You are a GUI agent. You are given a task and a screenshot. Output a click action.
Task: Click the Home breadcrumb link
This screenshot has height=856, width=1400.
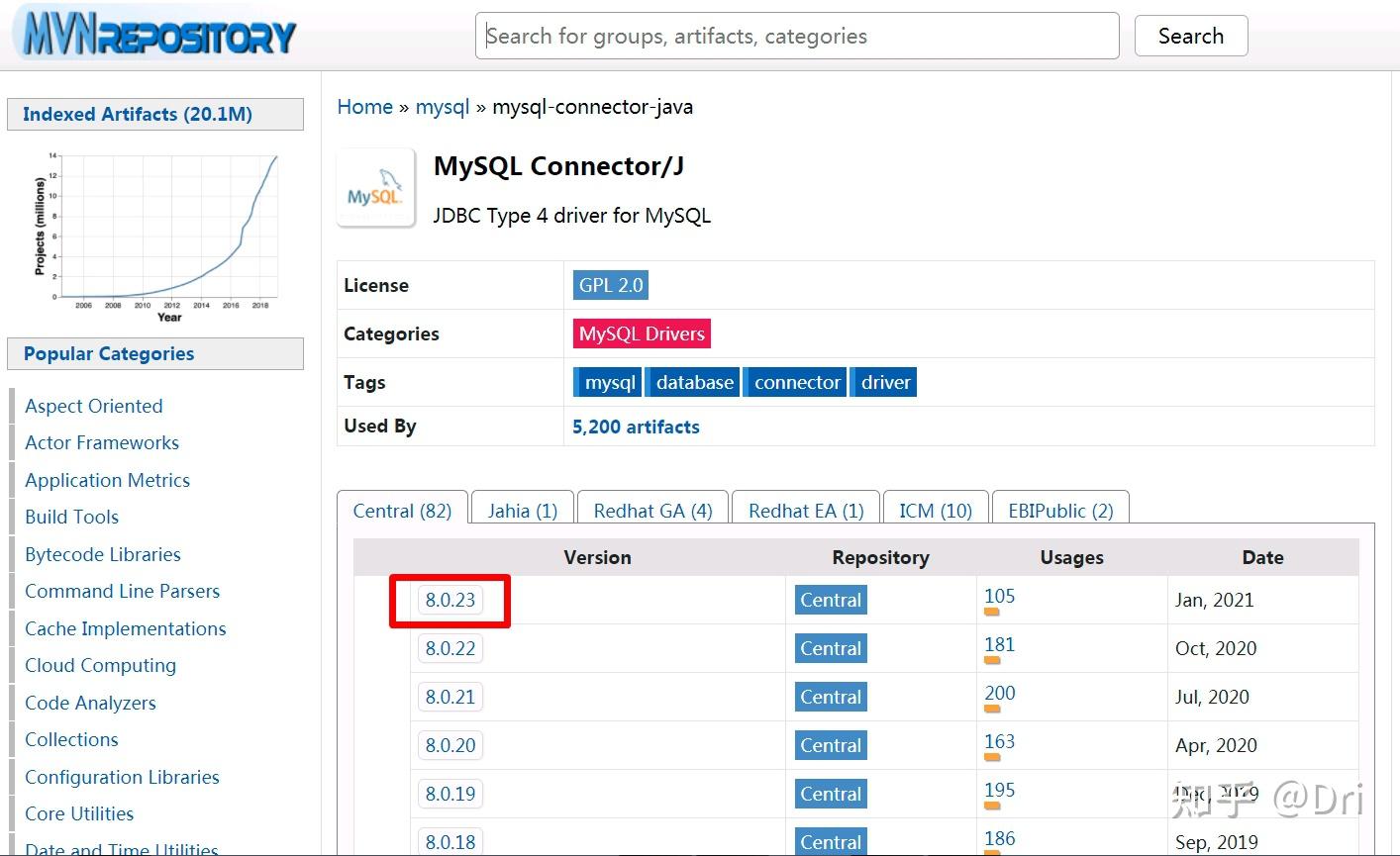click(364, 106)
